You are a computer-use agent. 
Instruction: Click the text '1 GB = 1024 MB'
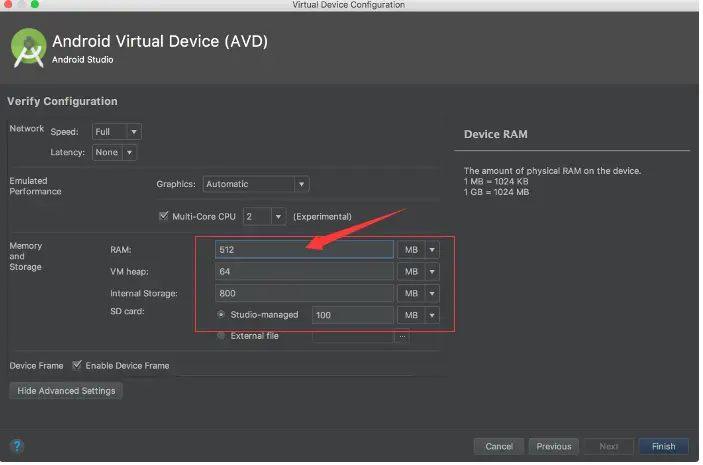496,192
